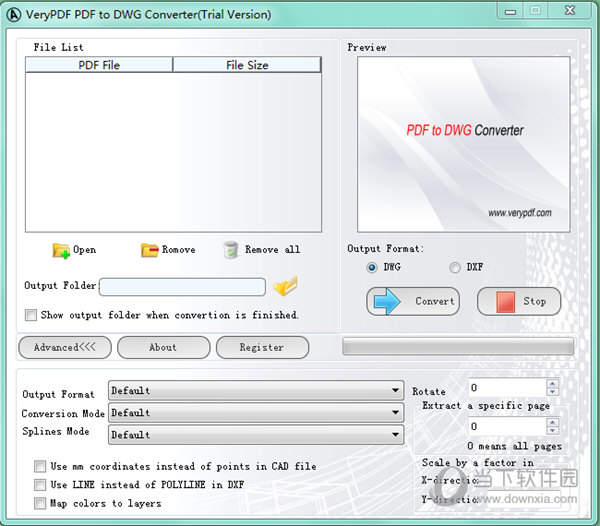This screenshot has height=526, width=600.
Task: Click the blue arrow Convert button
Action: (413, 301)
